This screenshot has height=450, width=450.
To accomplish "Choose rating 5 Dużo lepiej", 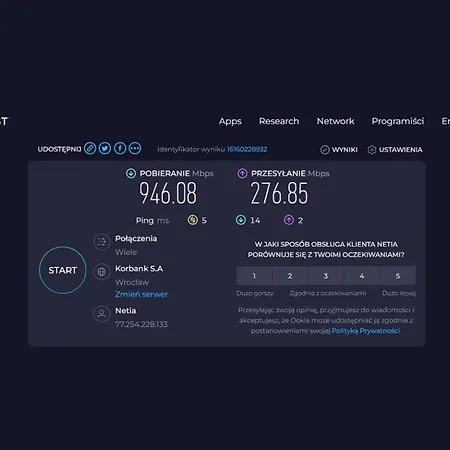I will tap(398, 276).
